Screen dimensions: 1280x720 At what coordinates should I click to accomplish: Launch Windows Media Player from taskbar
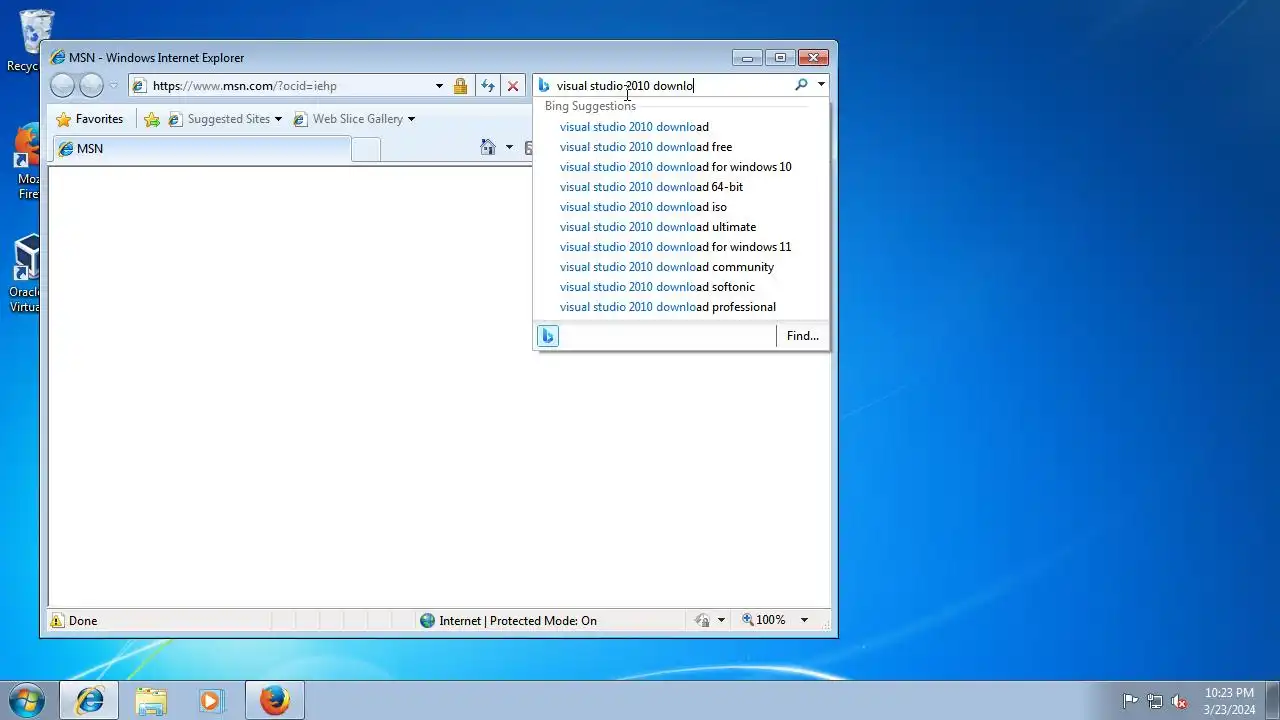coord(211,701)
